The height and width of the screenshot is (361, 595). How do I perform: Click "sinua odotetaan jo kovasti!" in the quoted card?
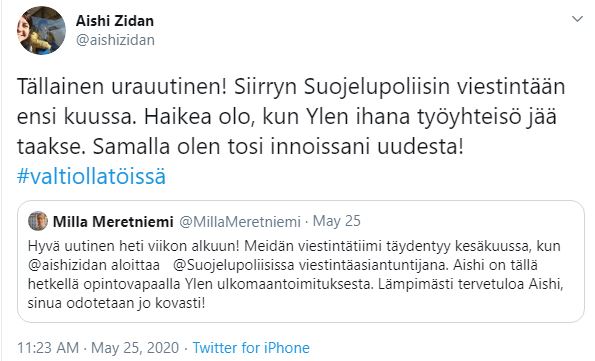tap(116, 303)
